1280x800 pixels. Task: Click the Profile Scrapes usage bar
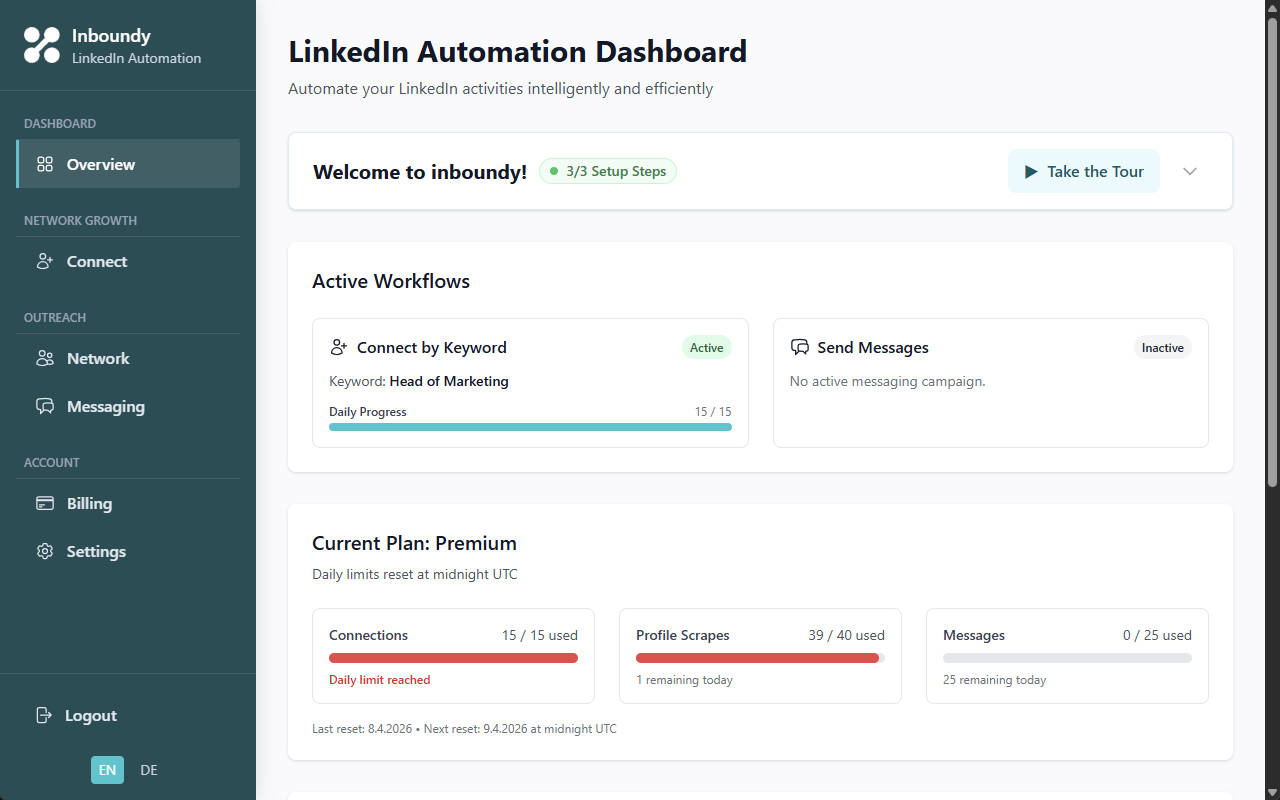[x=760, y=658]
